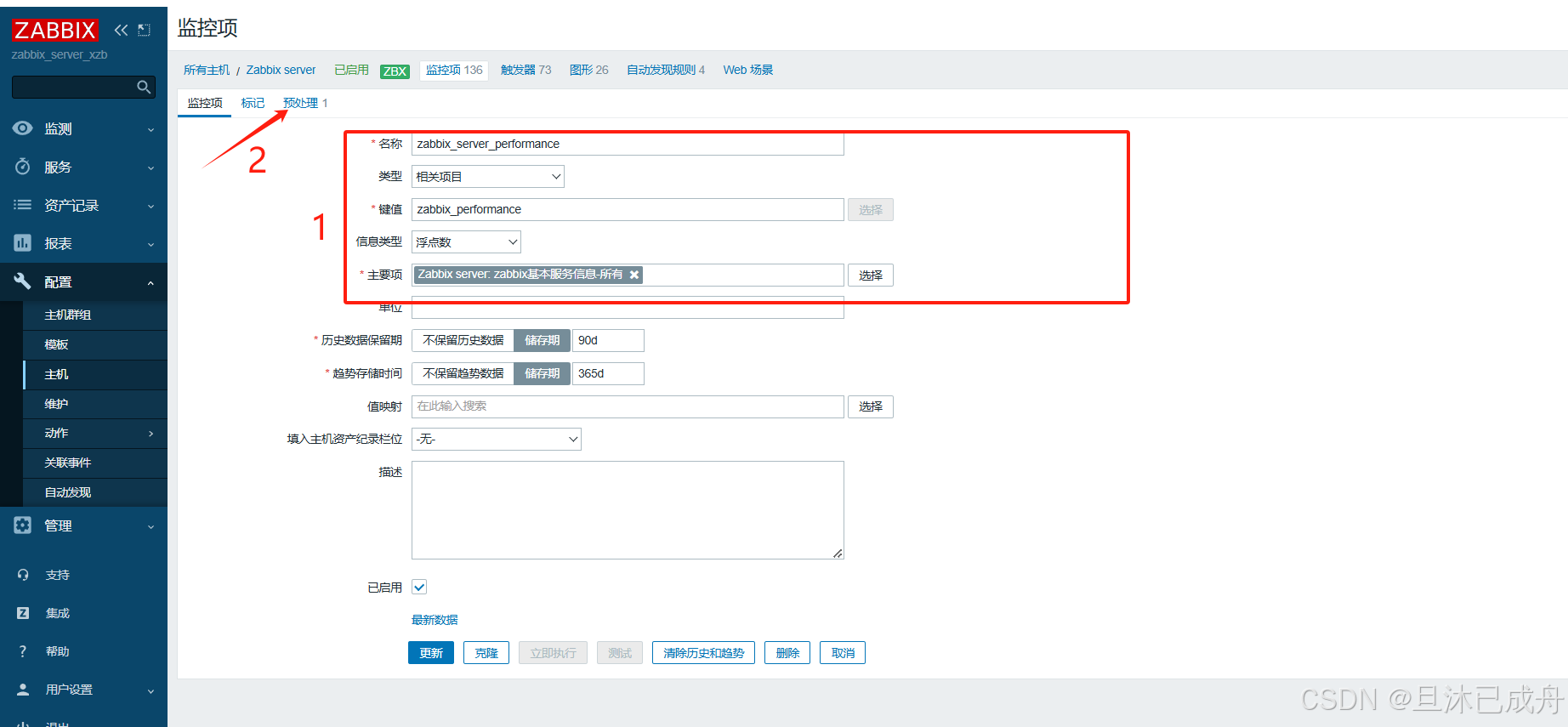Click the wrench icon for 配置

click(x=23, y=281)
